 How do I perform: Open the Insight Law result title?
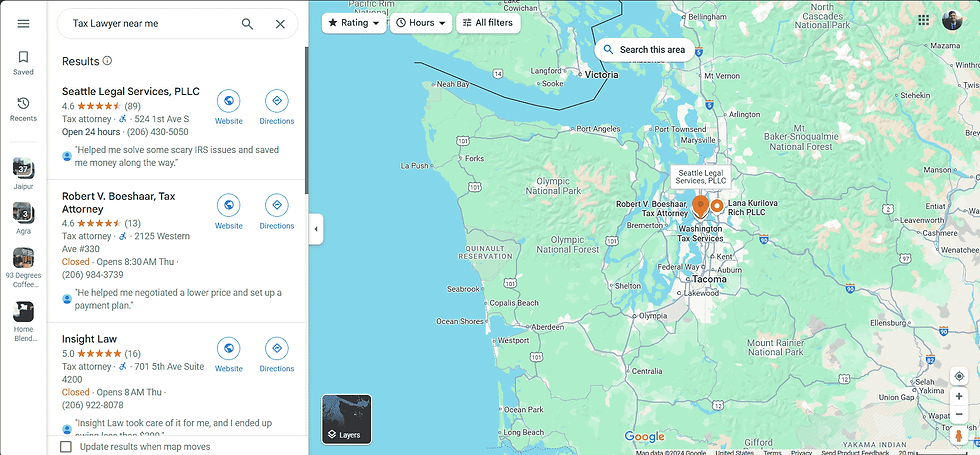pyautogui.click(x=89, y=339)
